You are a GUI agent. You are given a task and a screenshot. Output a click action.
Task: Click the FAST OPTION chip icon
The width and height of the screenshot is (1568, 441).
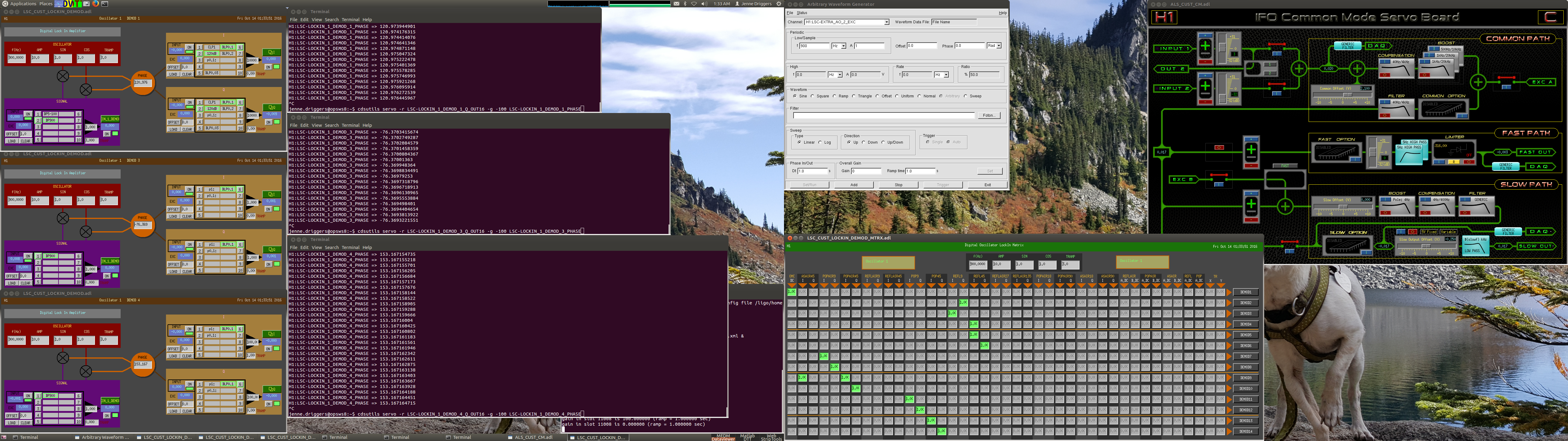tap(1336, 152)
